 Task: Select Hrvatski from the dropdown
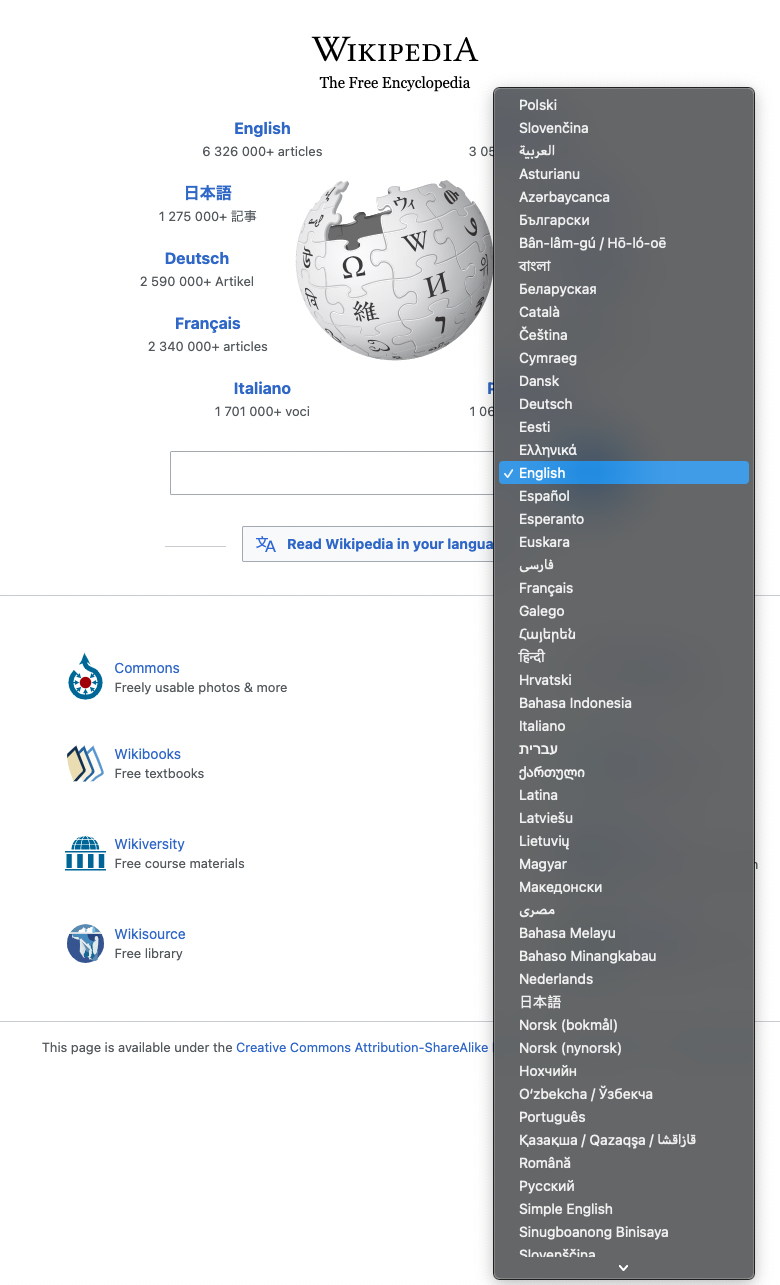(624, 680)
